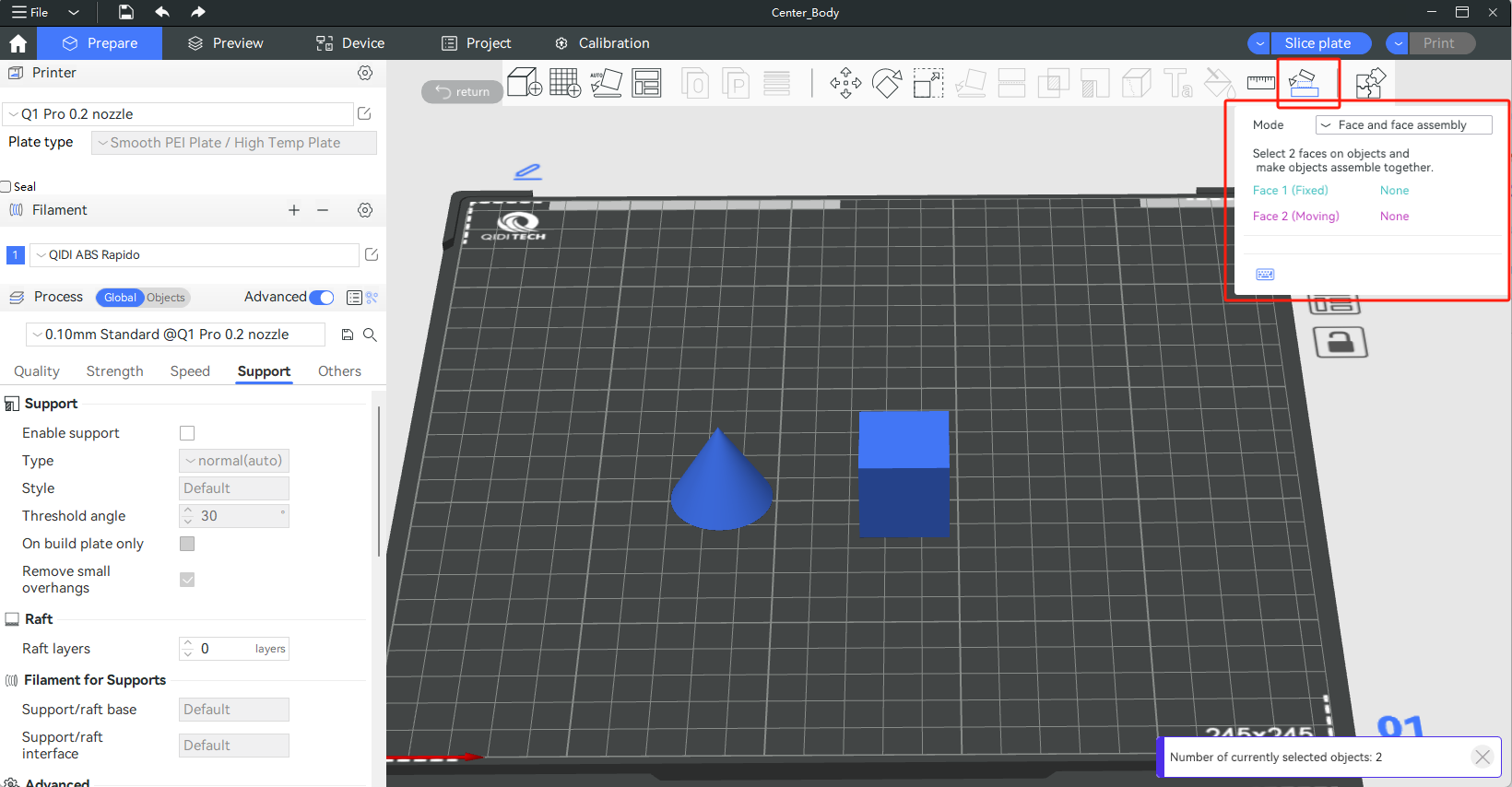Select the Move tool
The image size is (1512, 787).
845,84
